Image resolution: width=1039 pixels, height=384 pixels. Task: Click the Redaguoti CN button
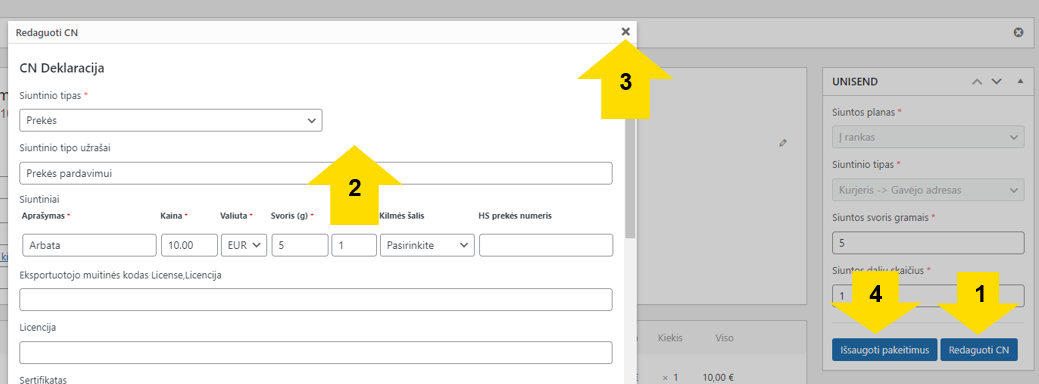979,350
